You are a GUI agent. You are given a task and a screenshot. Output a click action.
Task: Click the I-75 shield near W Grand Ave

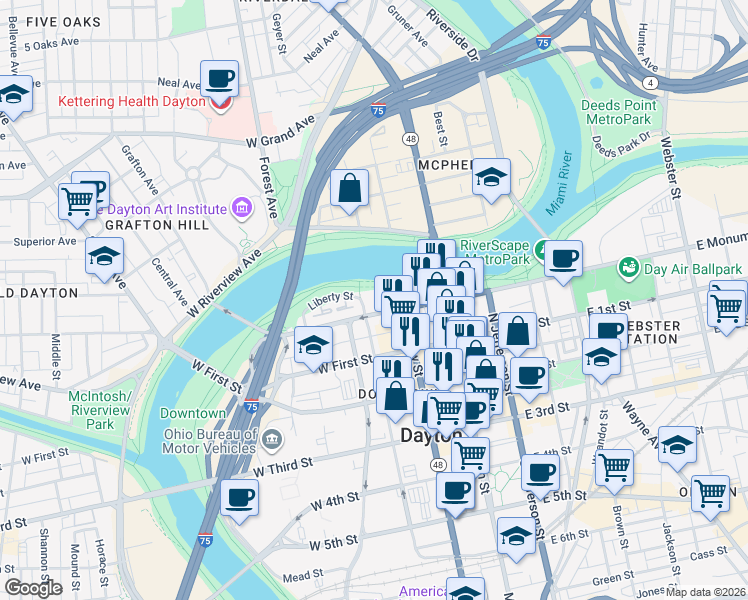pyautogui.click(x=378, y=110)
